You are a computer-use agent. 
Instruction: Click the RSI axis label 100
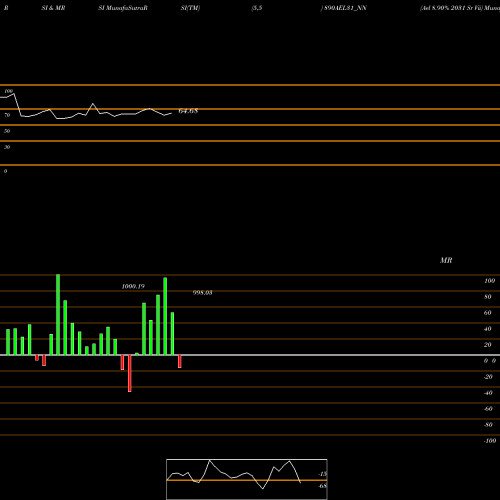pos(9,91)
